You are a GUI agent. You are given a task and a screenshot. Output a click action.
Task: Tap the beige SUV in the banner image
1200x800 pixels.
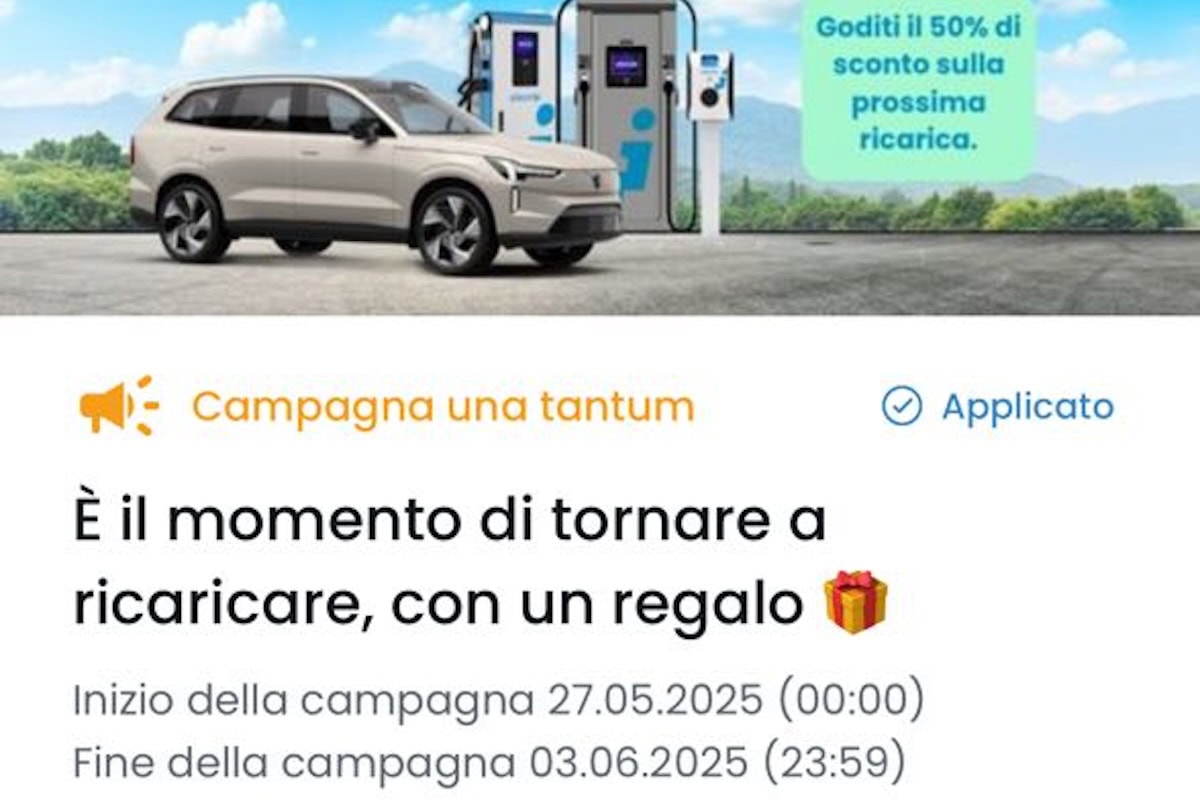coord(375,170)
